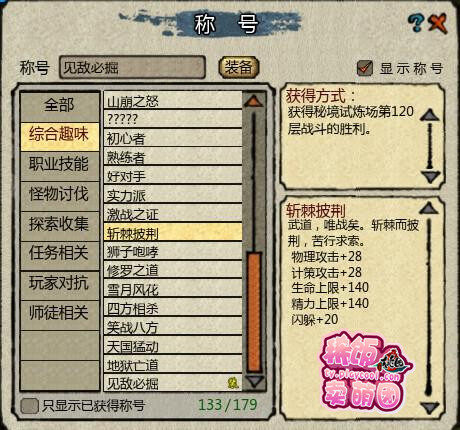Click the 称号 field showing 见敌必掘
This screenshot has height=430, width=460.
click(132, 68)
